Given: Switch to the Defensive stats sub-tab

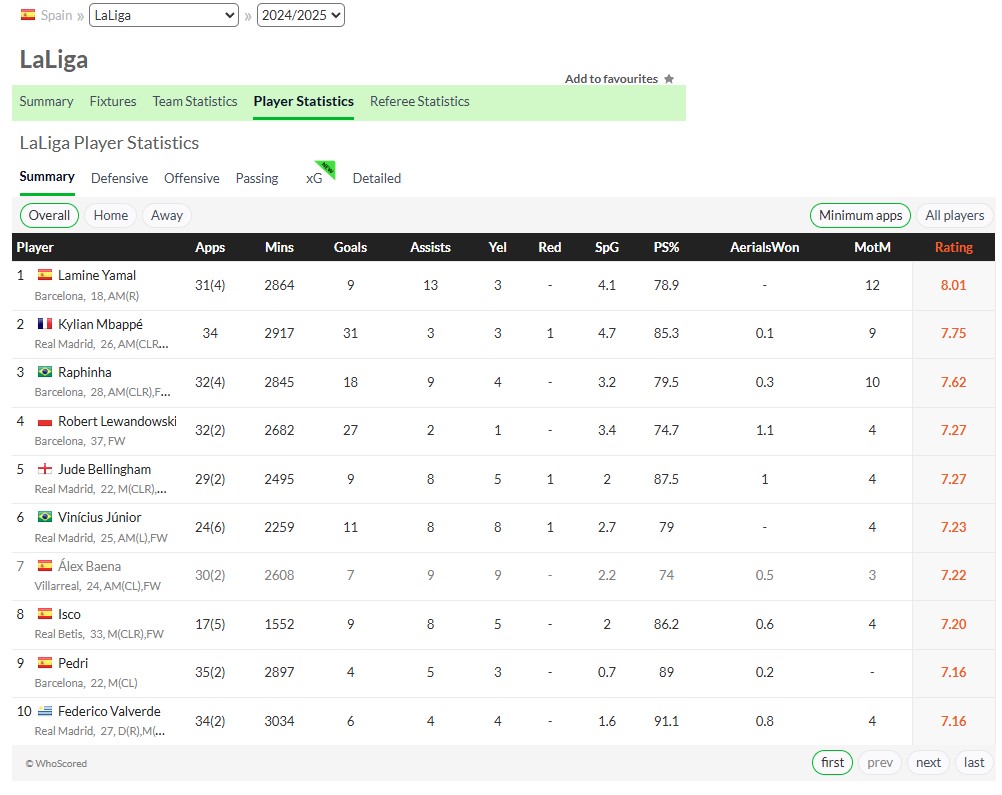Looking at the screenshot, I should 119,178.
